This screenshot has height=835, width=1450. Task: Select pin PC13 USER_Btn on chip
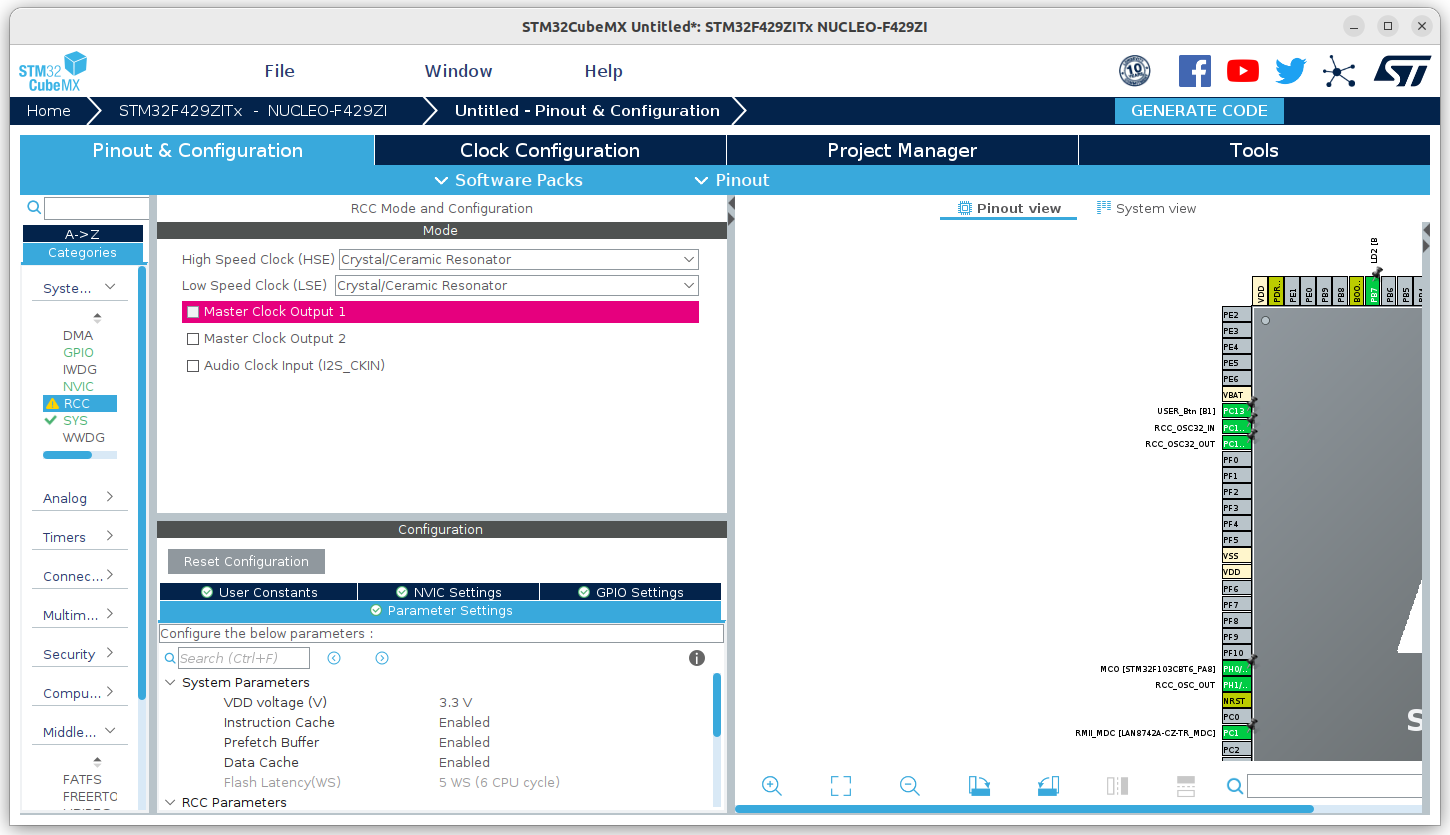click(x=1235, y=411)
